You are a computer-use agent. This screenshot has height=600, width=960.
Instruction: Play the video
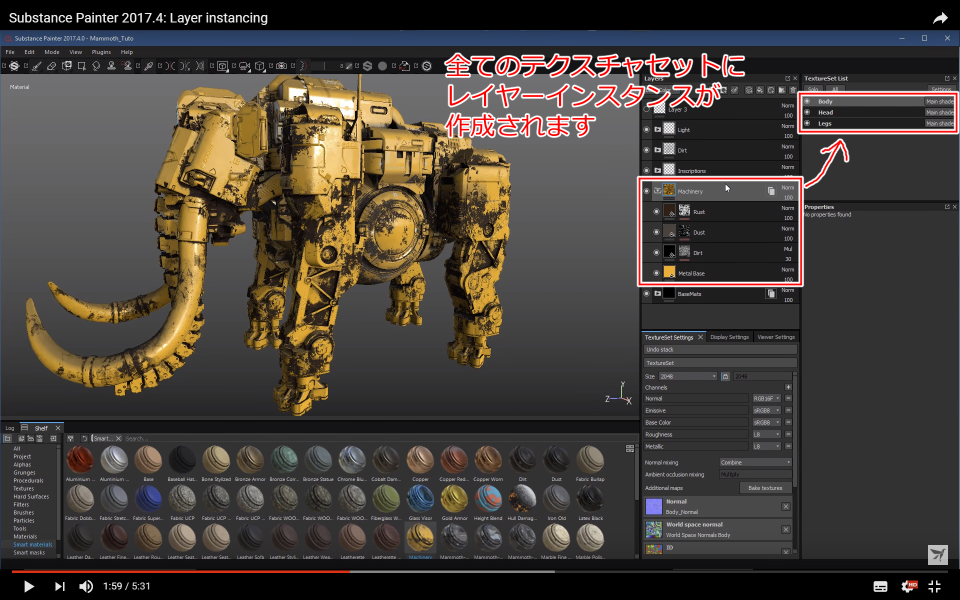28,586
